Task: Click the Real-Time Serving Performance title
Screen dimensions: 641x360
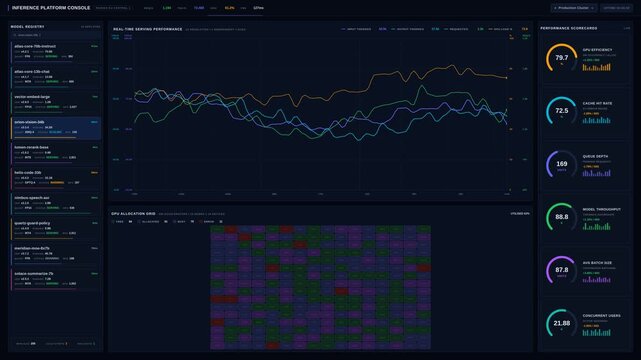Action: point(148,29)
